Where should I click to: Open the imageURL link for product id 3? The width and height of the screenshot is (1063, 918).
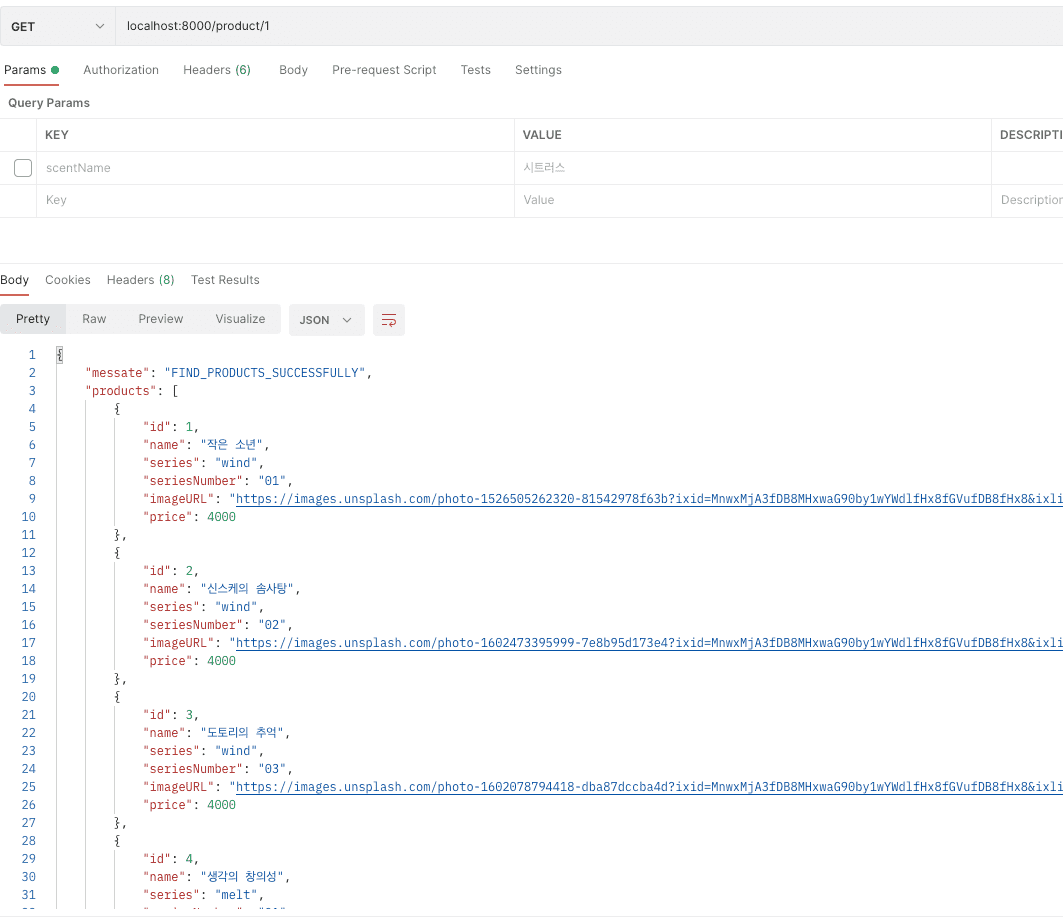640,787
